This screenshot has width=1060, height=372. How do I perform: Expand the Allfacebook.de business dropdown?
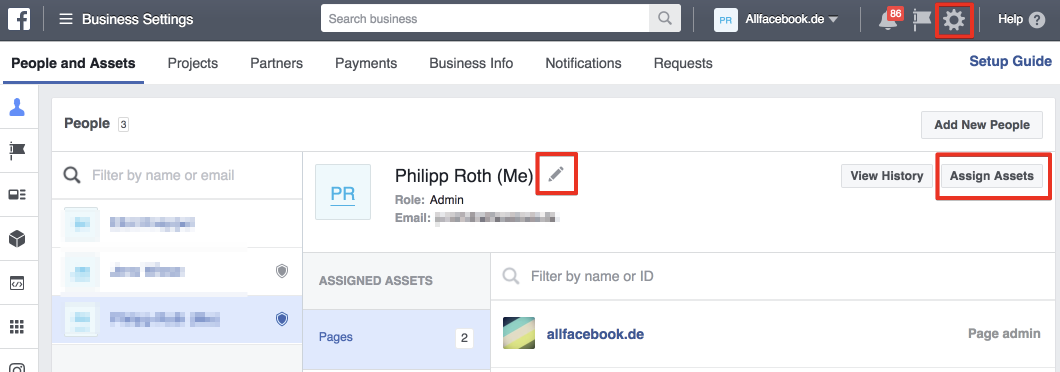(x=777, y=20)
